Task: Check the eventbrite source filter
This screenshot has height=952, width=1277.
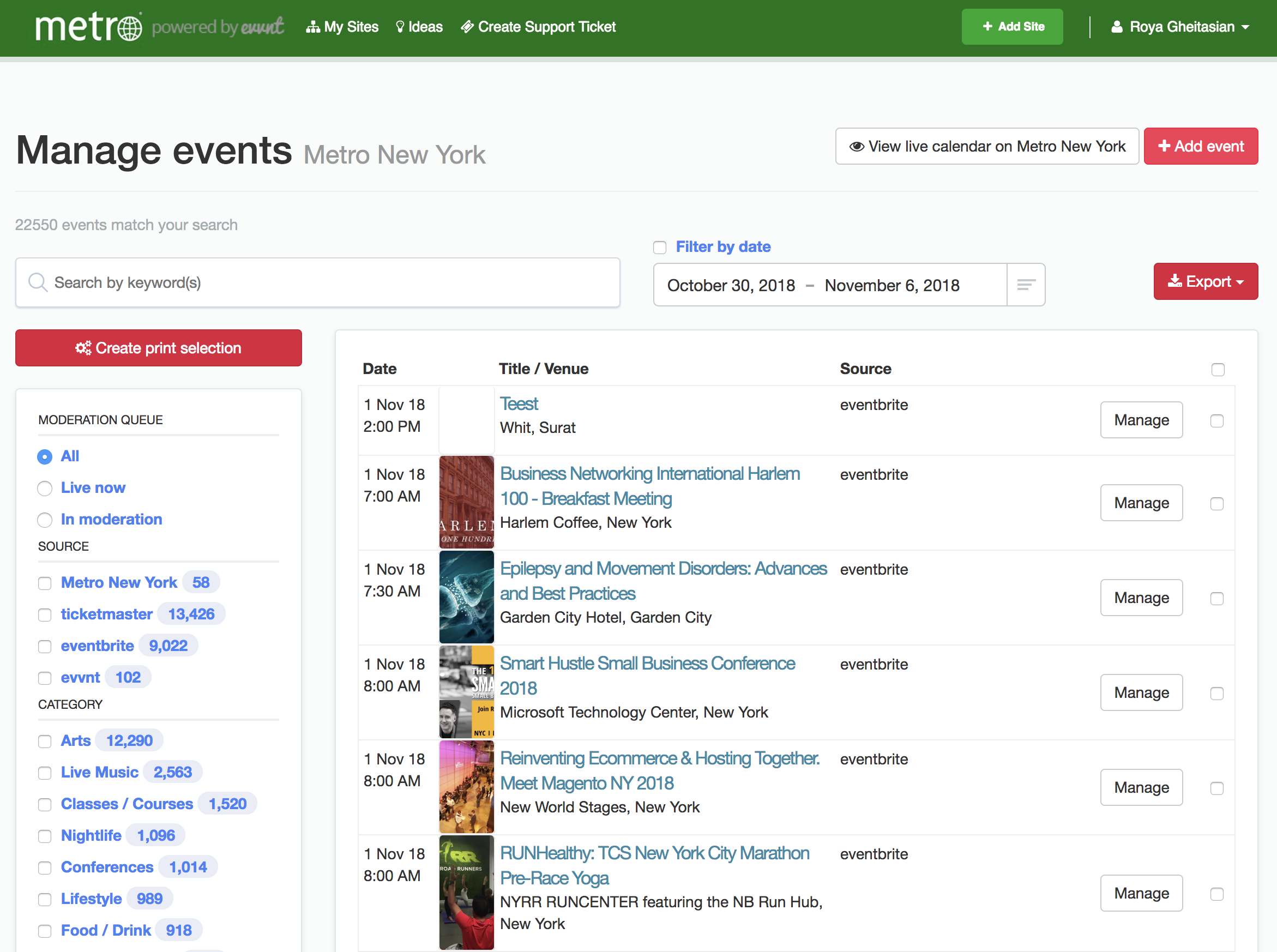Action: pyautogui.click(x=44, y=647)
